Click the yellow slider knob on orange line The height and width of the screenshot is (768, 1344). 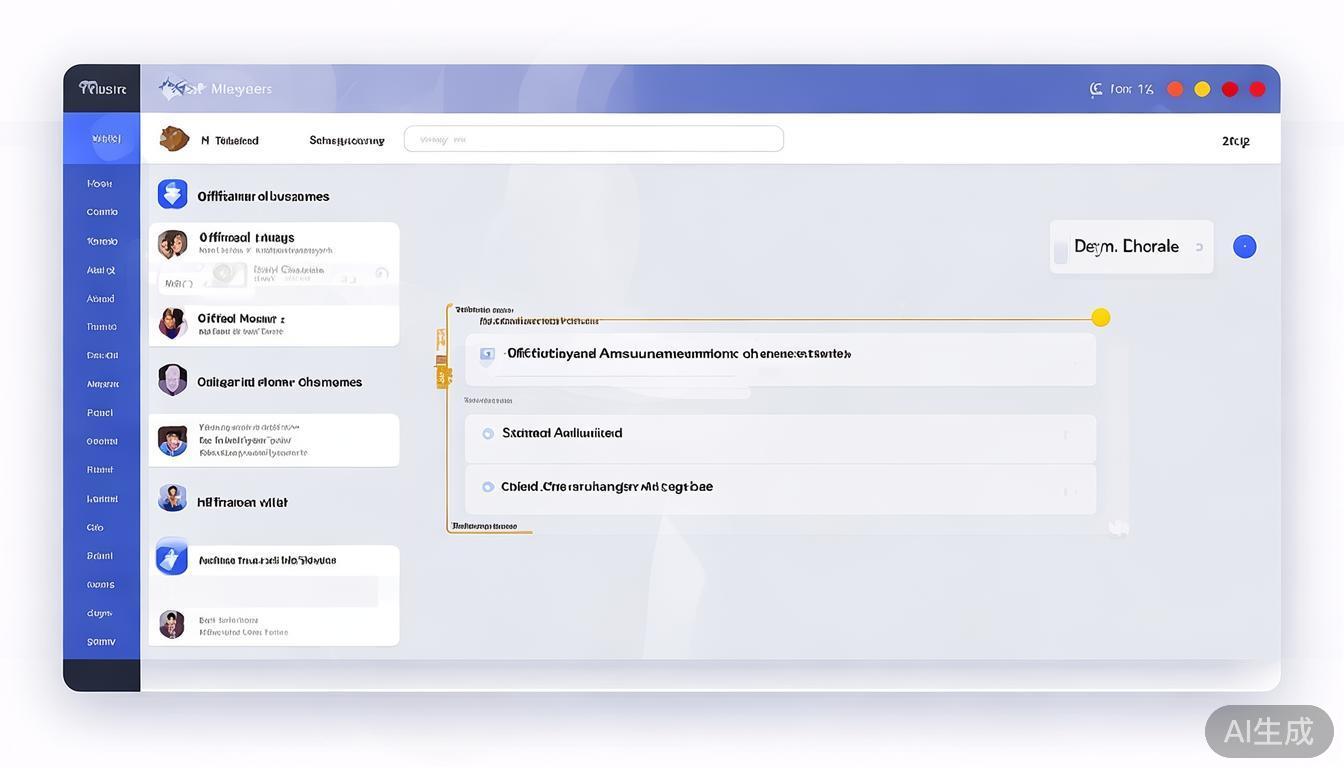[1100, 317]
